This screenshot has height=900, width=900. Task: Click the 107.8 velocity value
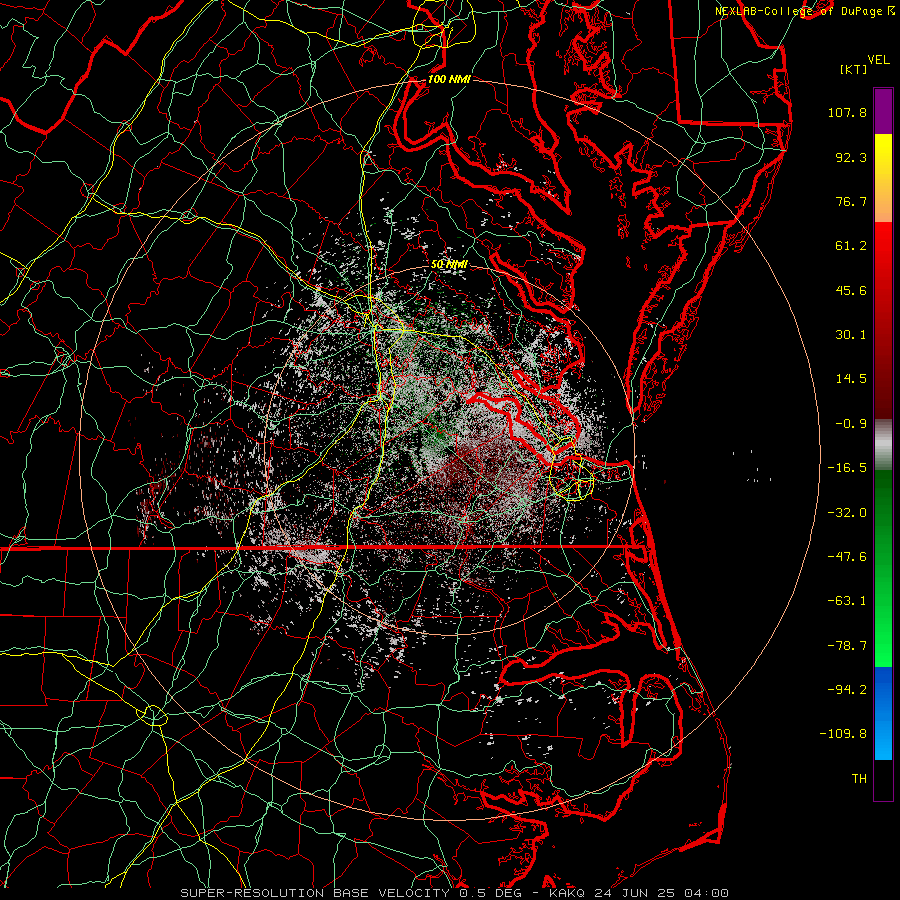847,112
